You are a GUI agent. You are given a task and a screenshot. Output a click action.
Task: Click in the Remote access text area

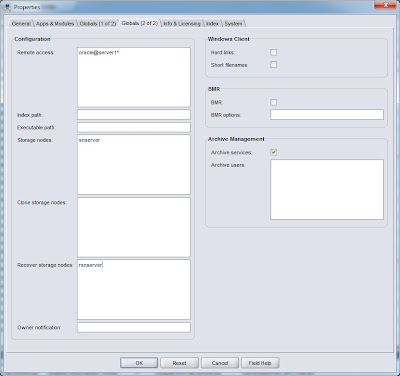click(134, 77)
